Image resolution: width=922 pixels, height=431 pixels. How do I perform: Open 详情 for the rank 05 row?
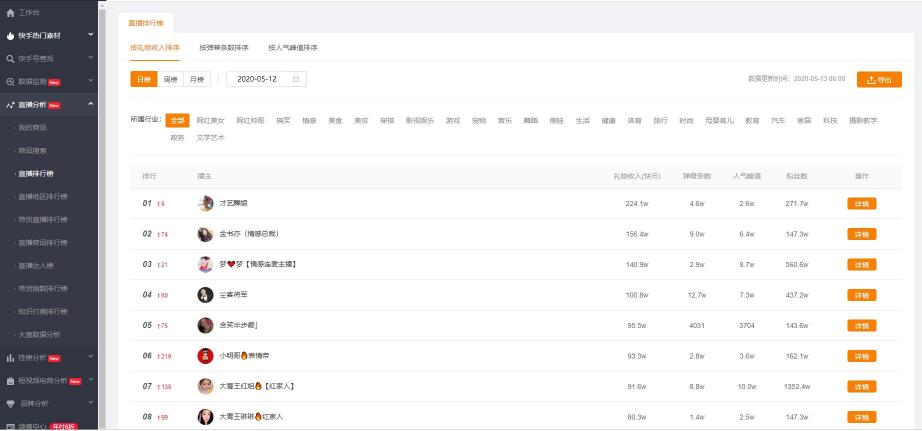(x=861, y=326)
